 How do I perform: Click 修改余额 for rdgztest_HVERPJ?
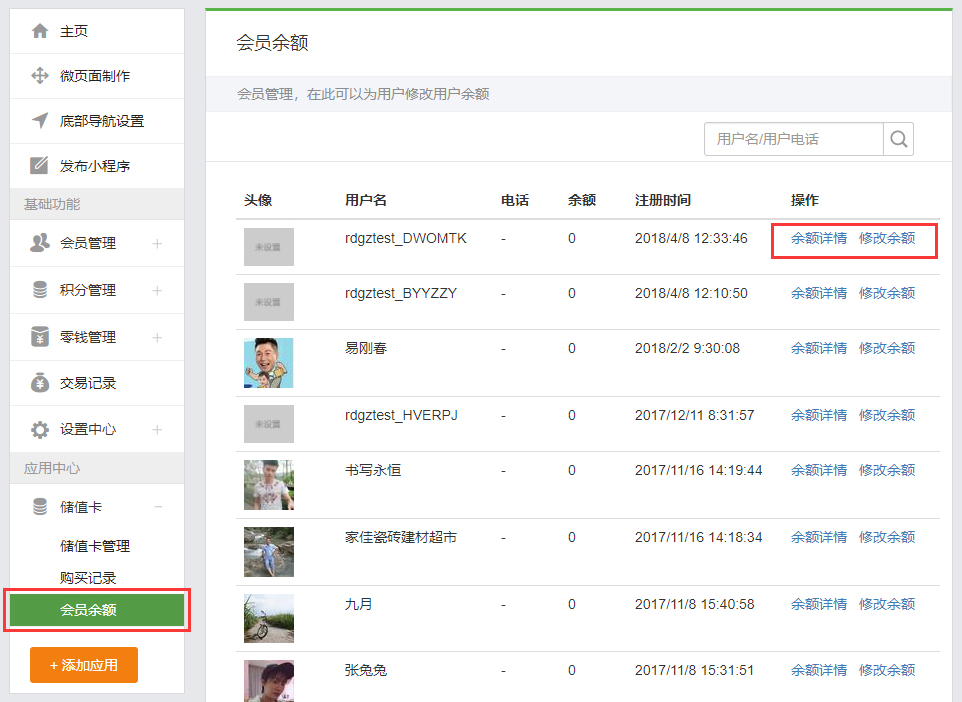887,415
